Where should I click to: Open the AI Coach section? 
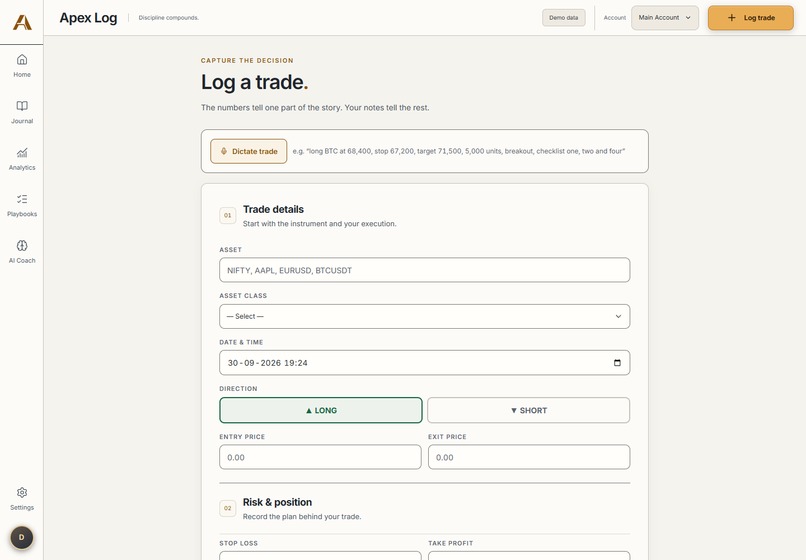(x=22, y=251)
